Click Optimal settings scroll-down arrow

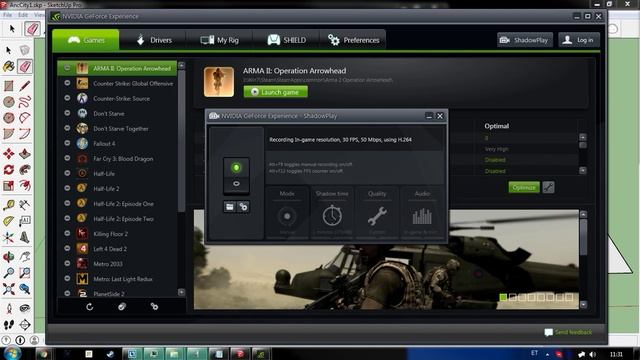[x=583, y=171]
